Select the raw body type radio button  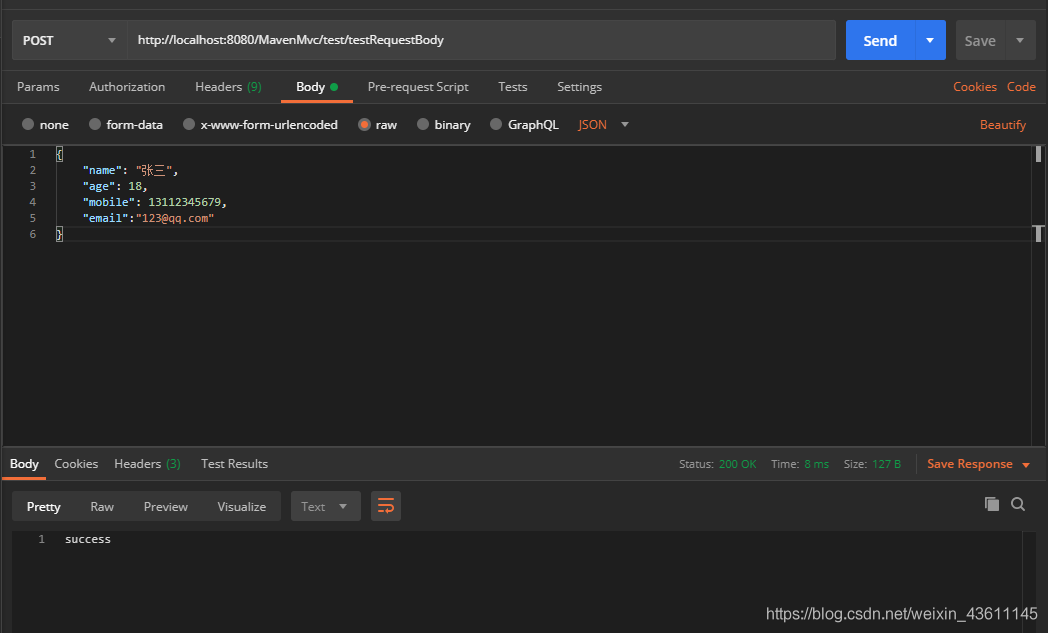[x=365, y=125]
